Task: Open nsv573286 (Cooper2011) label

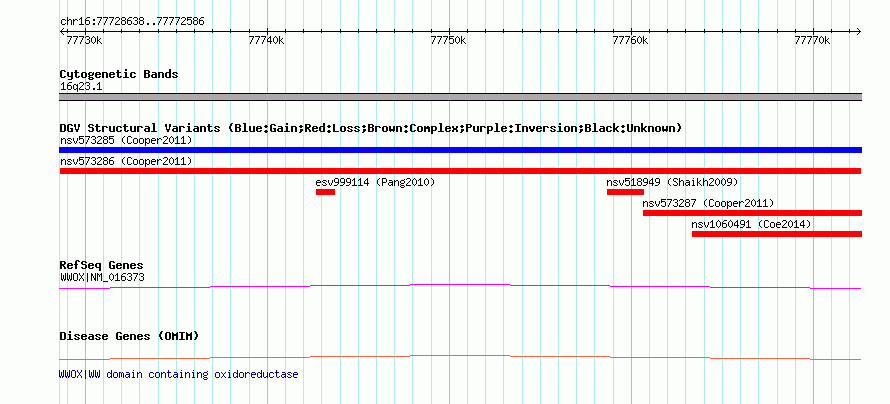Action: (x=126, y=161)
